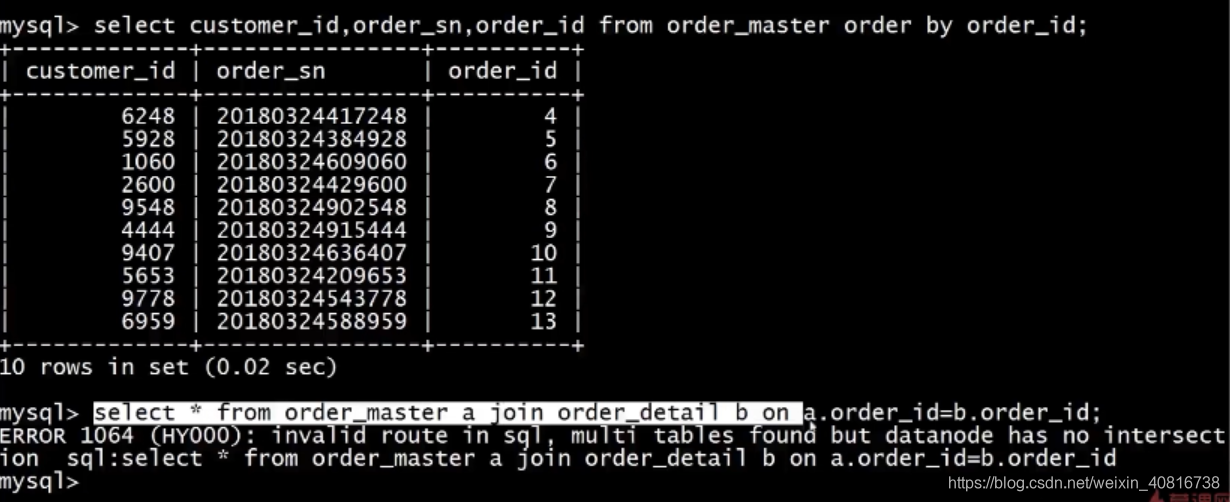This screenshot has height=502, width=1230.
Task: Click the ERROR 1064 message line
Action: click(612, 436)
